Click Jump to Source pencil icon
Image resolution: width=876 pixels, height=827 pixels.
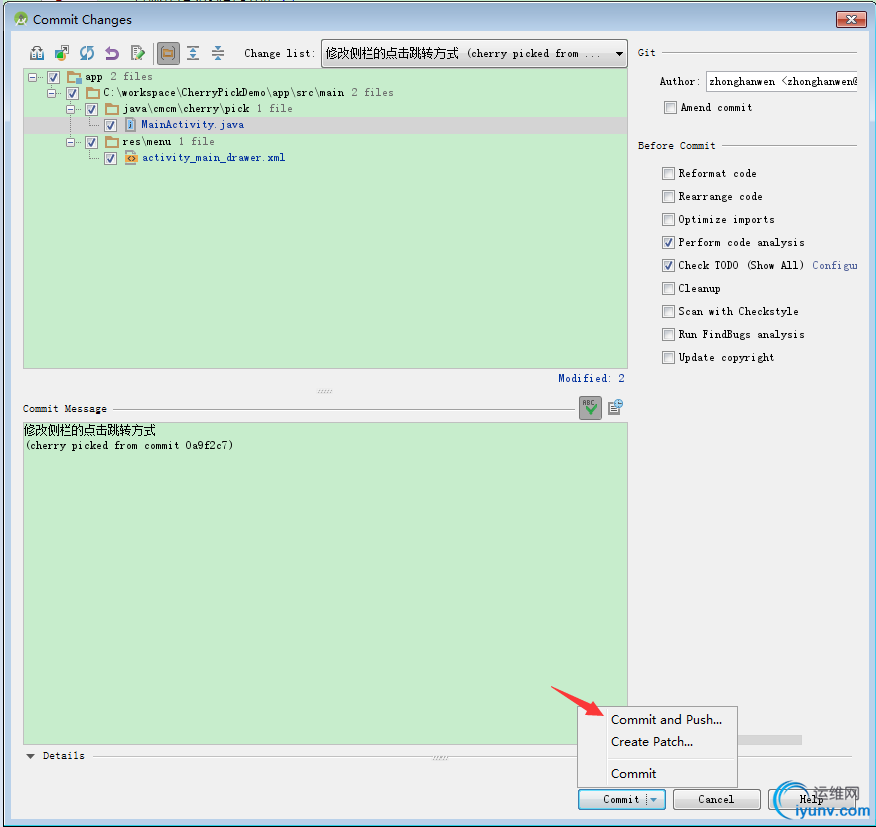point(138,54)
